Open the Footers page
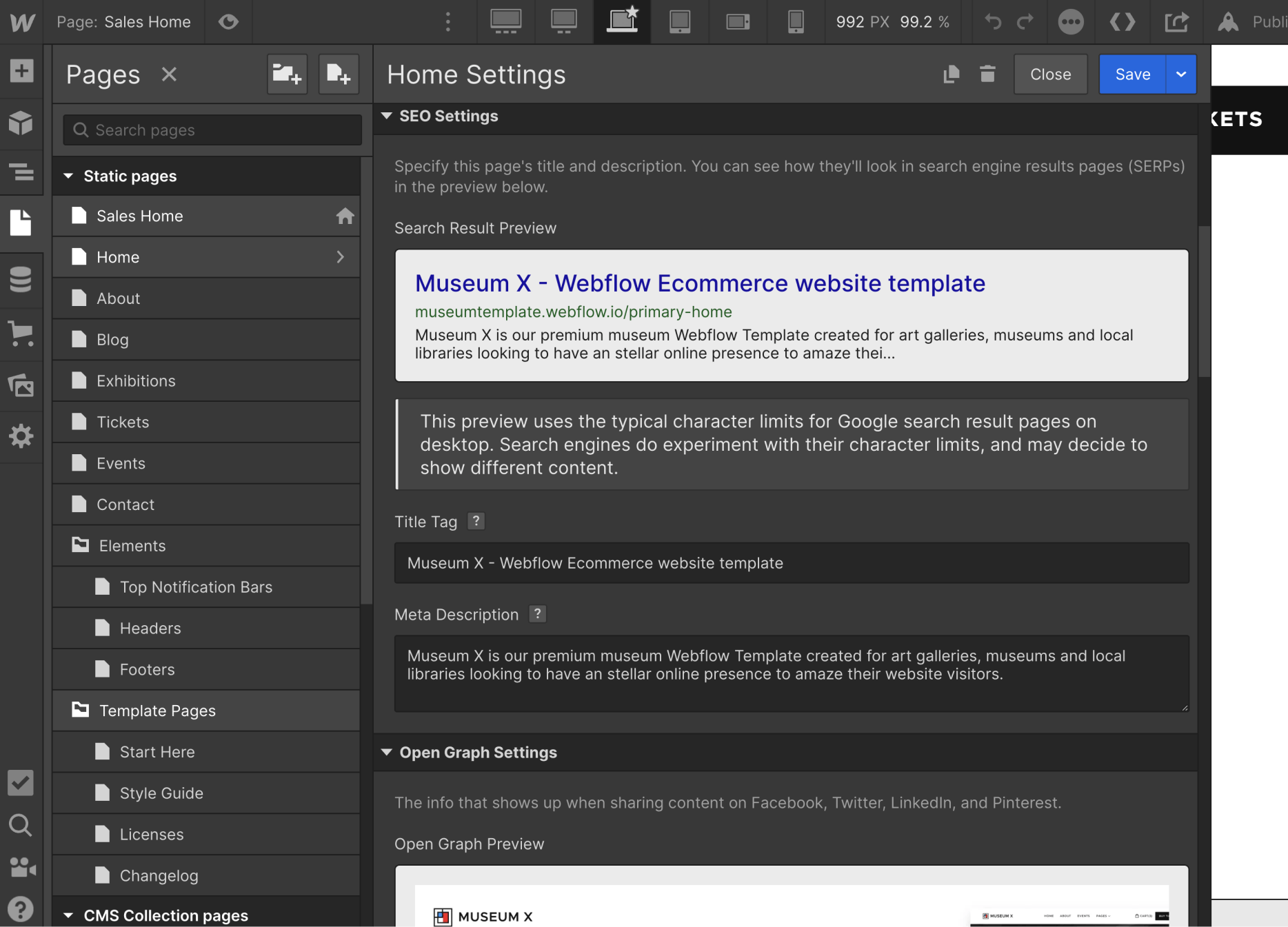This screenshot has height=927, width=1288. (x=206, y=670)
